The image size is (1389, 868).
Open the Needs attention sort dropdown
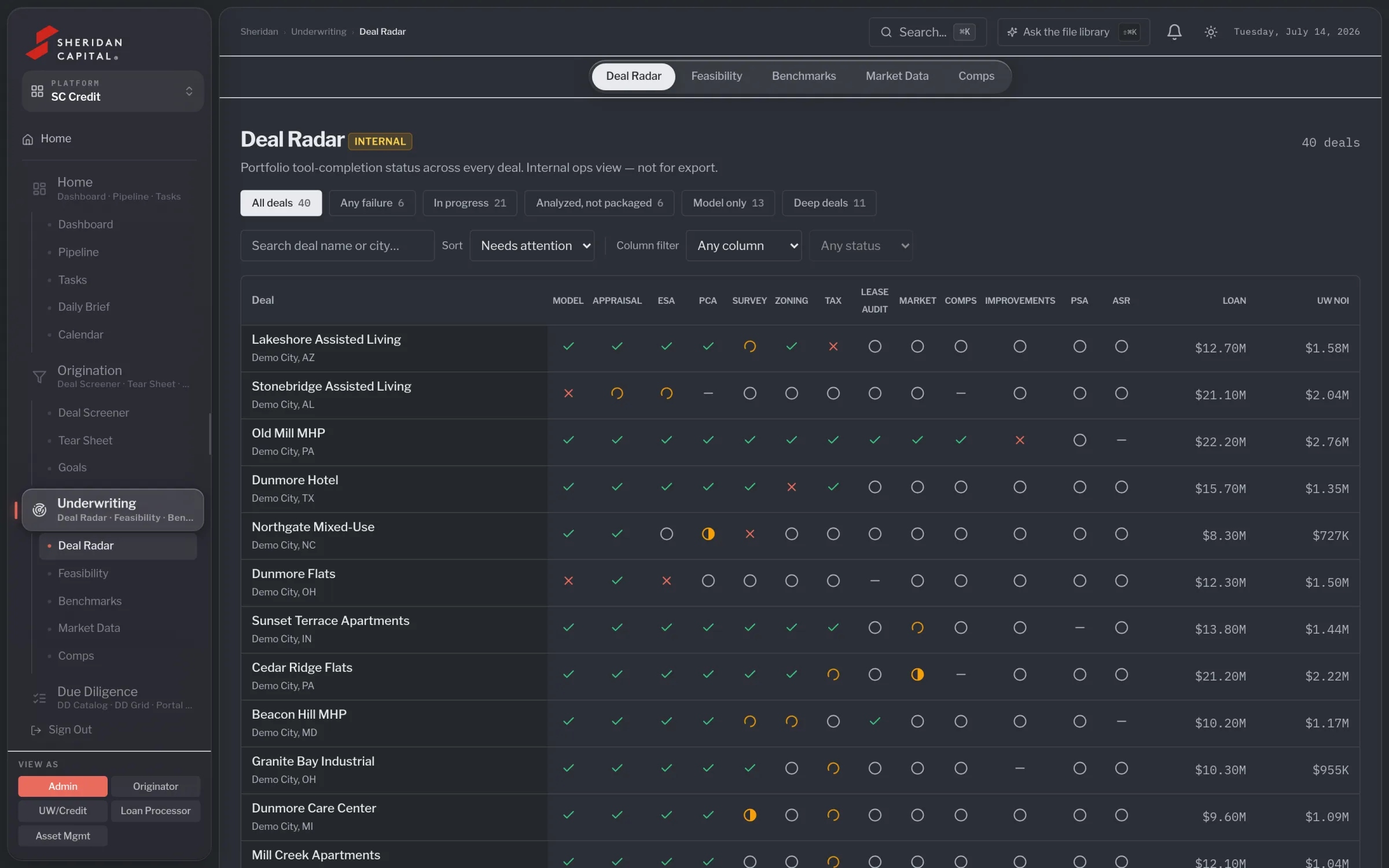532,246
